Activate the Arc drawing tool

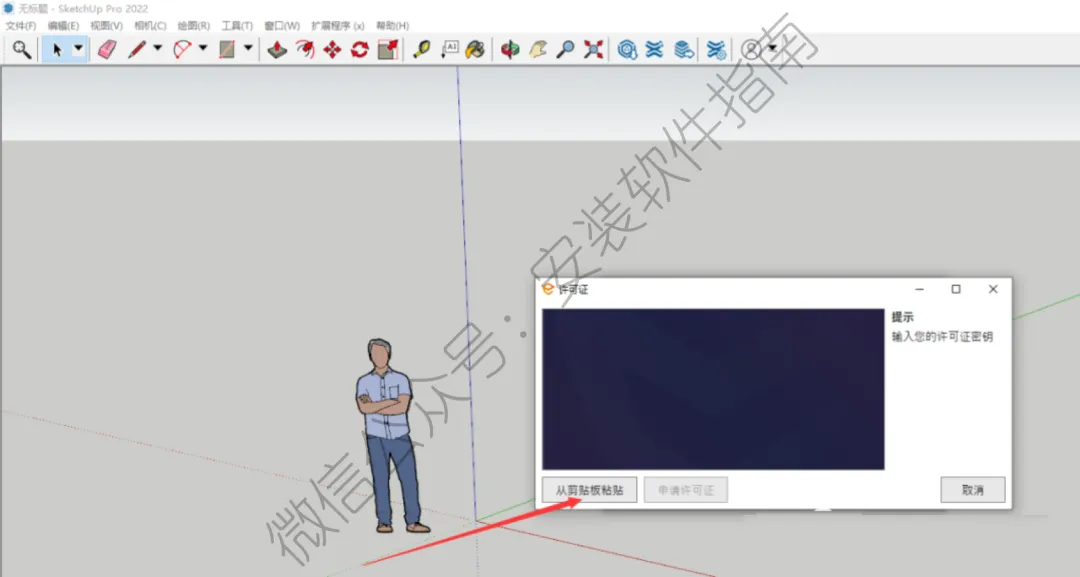(x=182, y=50)
